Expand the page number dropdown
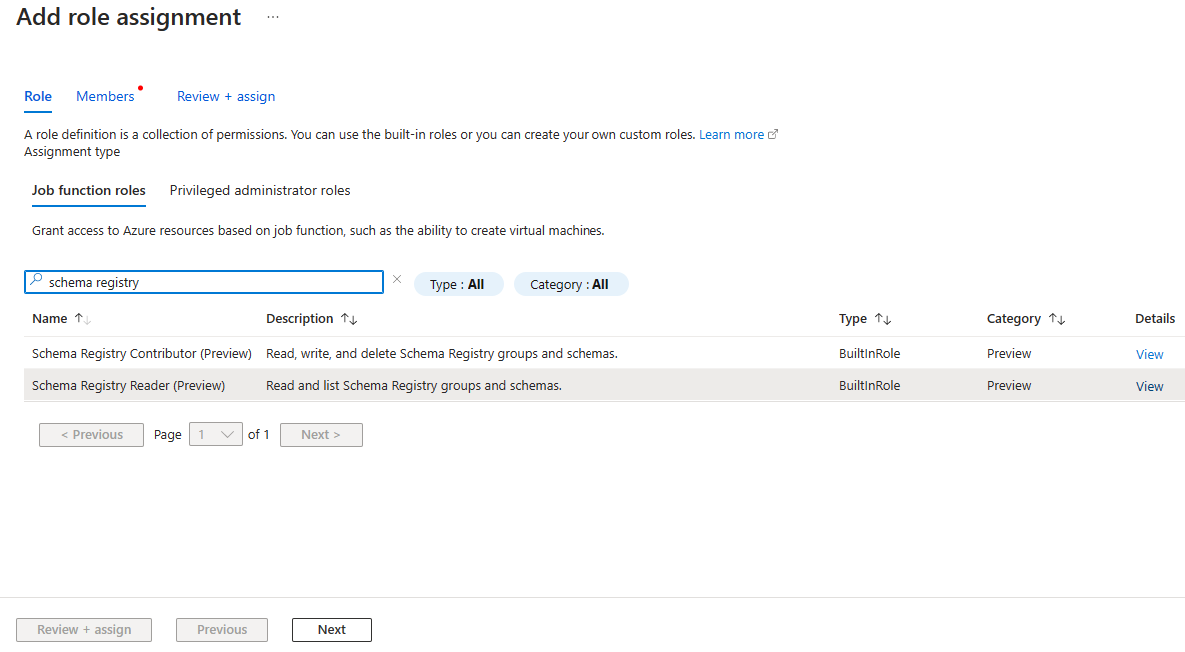Viewport: 1185px width, 652px height. click(215, 434)
